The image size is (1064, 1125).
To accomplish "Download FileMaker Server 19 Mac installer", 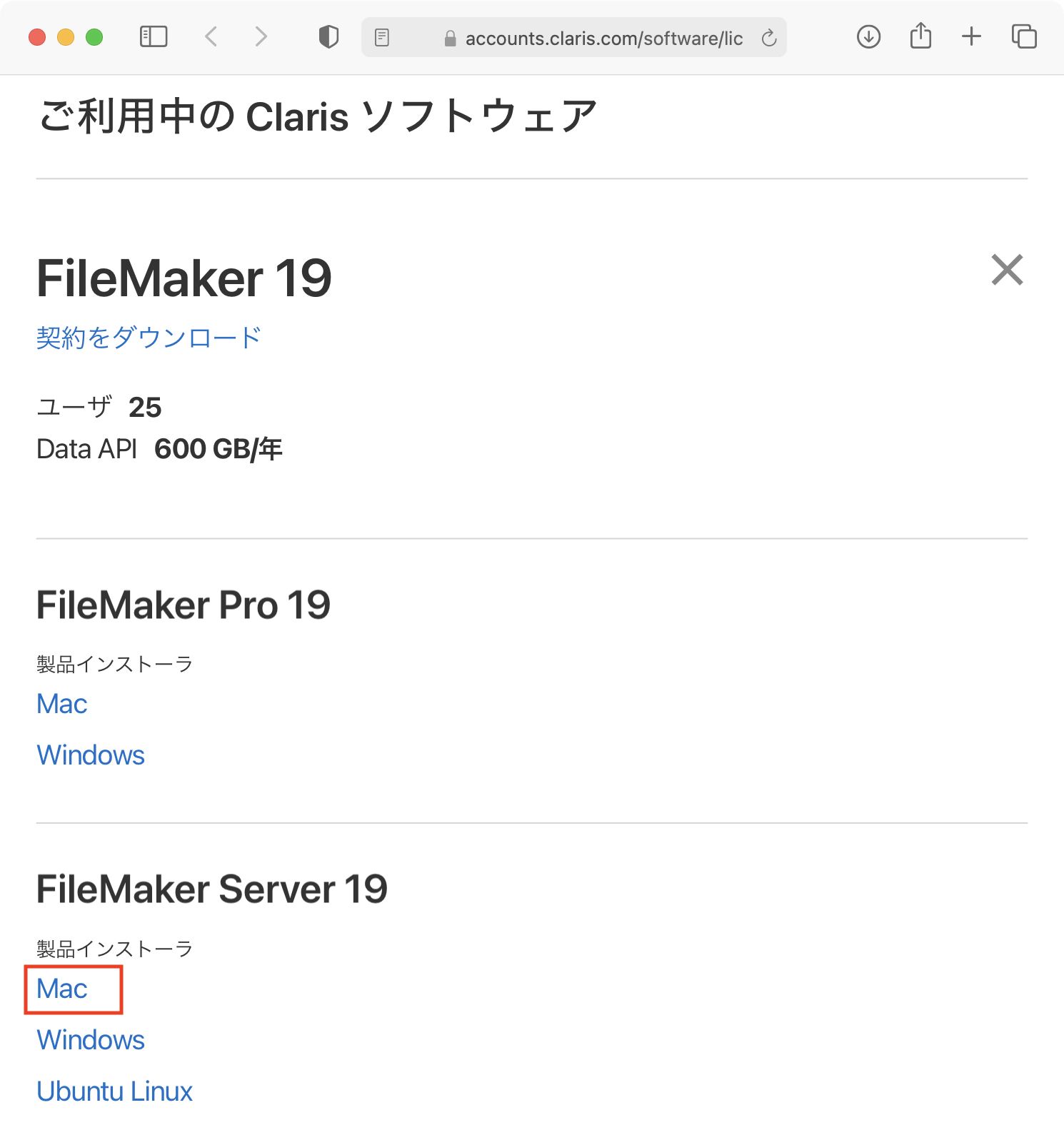I will click(x=62, y=989).
